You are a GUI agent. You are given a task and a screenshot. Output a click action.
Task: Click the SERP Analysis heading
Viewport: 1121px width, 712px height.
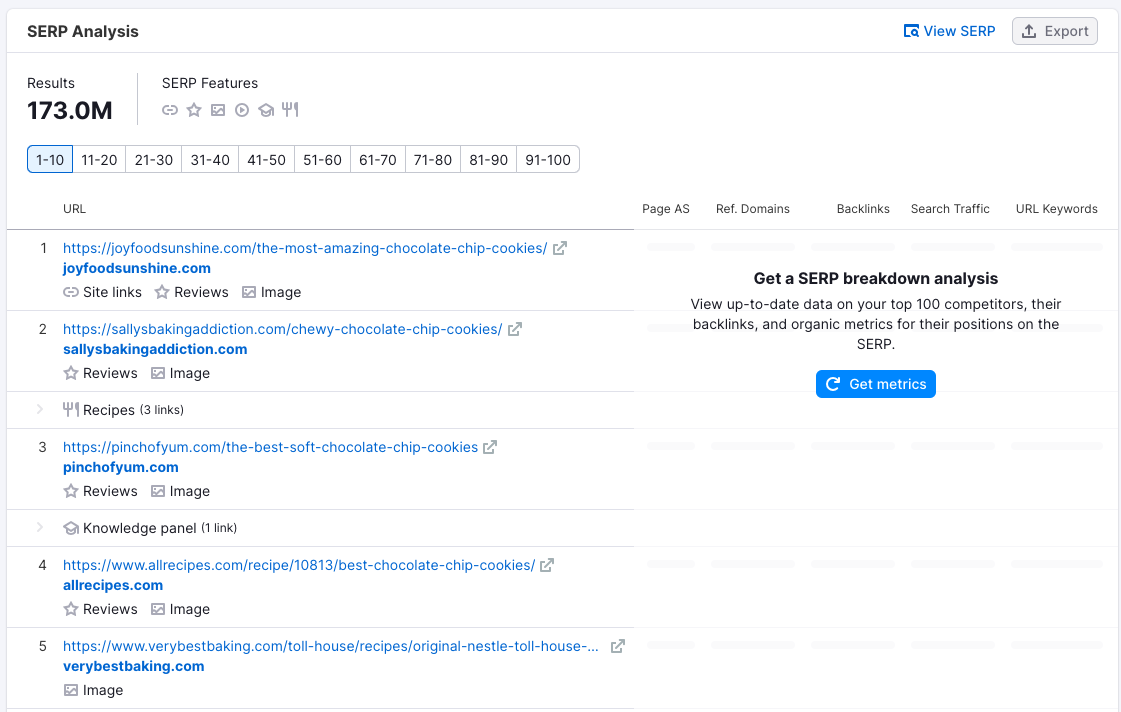(83, 31)
